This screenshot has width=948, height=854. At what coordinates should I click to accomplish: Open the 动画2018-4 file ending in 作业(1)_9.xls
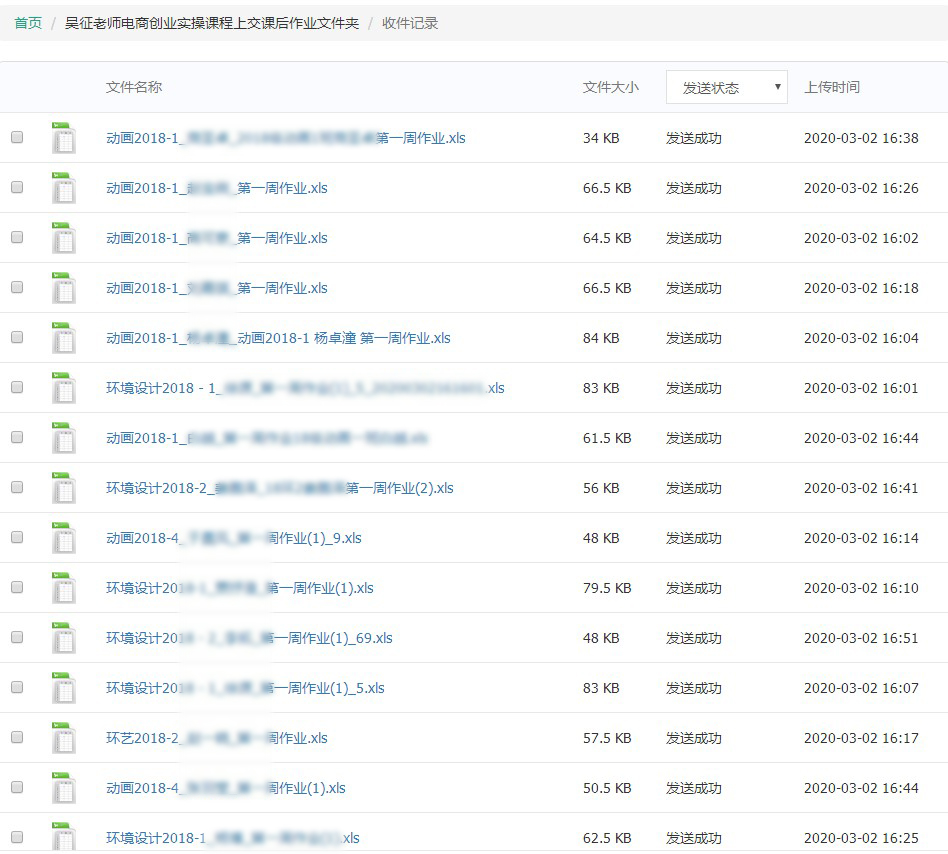click(x=234, y=538)
